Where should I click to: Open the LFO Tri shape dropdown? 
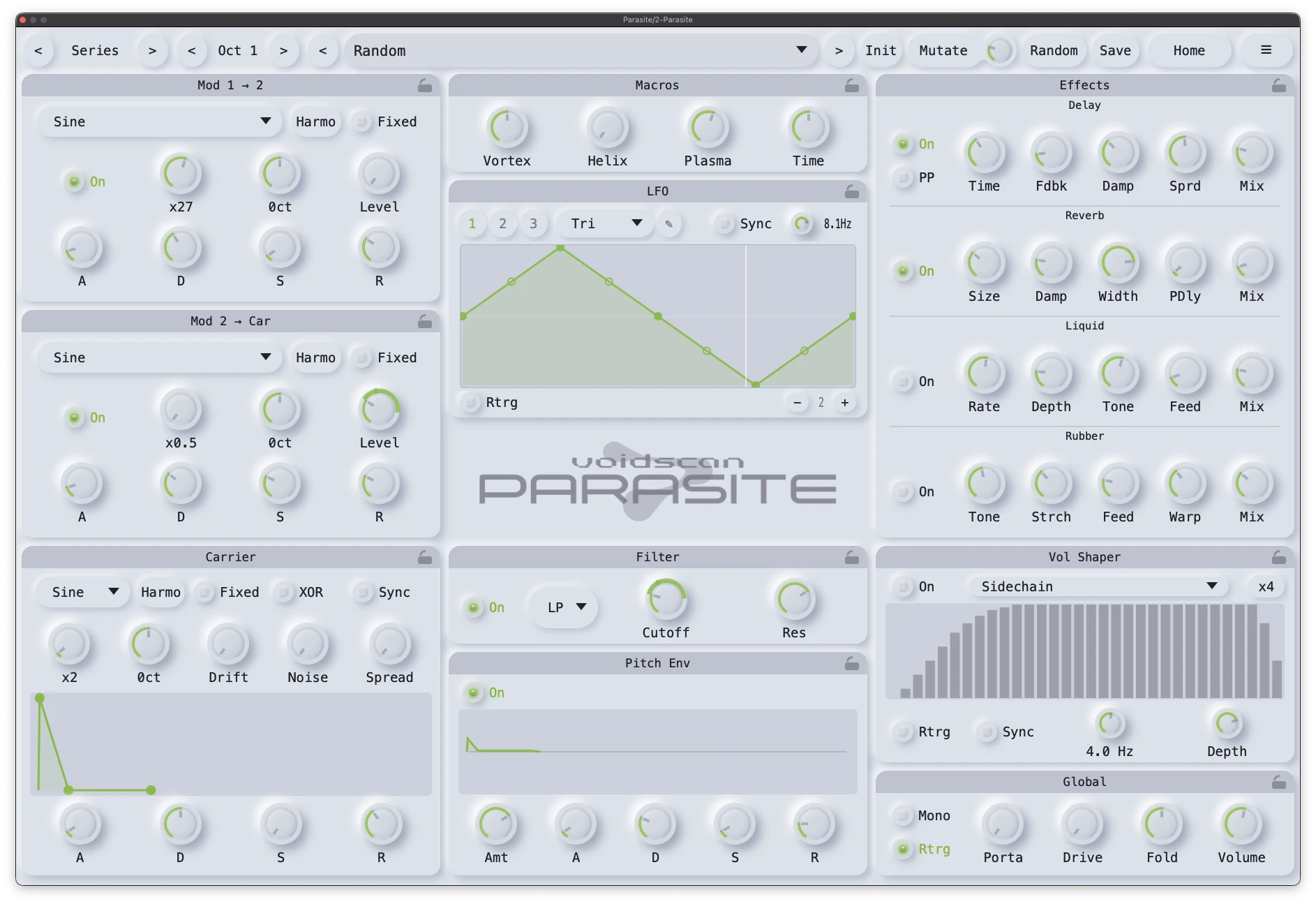tap(604, 224)
